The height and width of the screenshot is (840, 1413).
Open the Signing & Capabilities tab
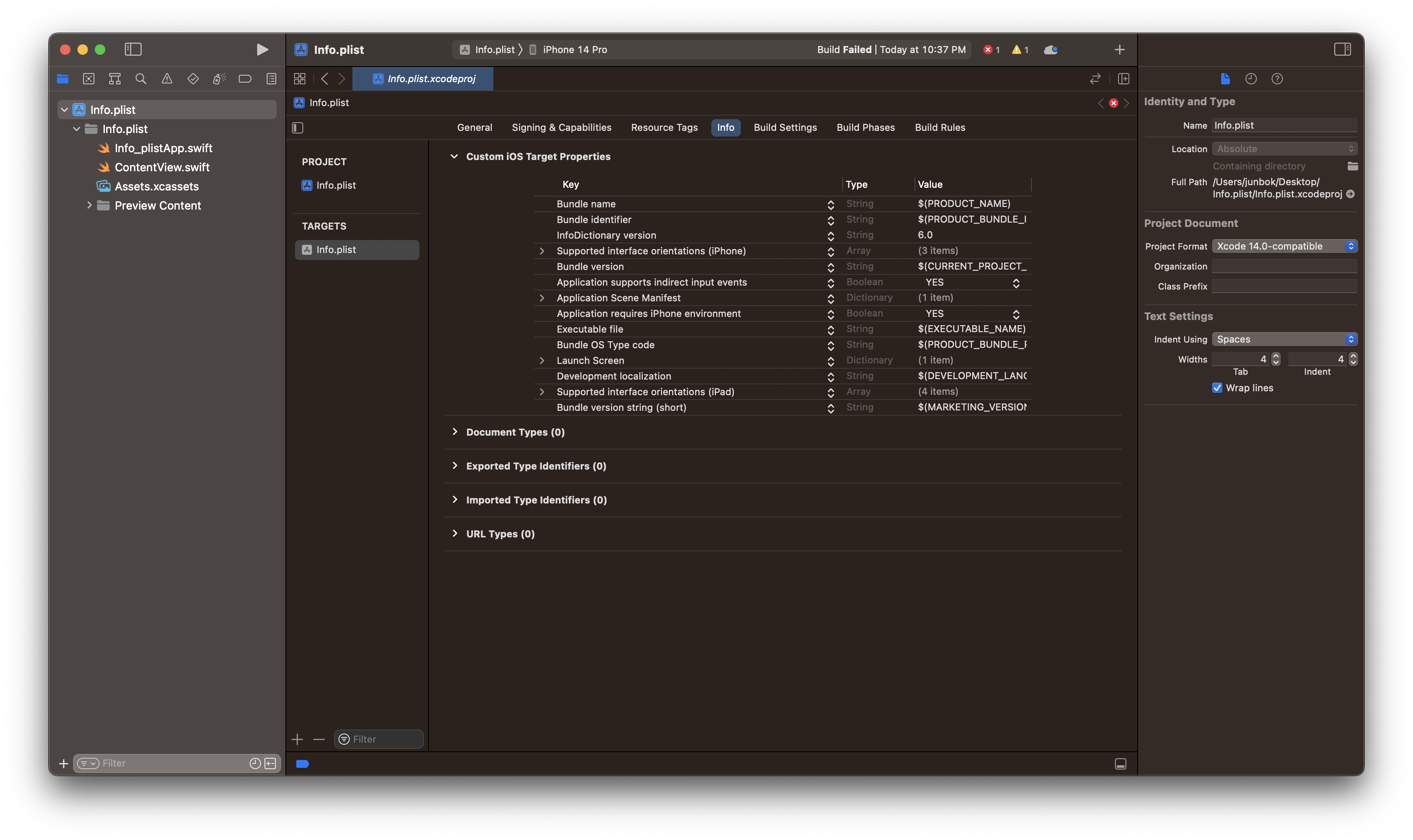(x=561, y=128)
